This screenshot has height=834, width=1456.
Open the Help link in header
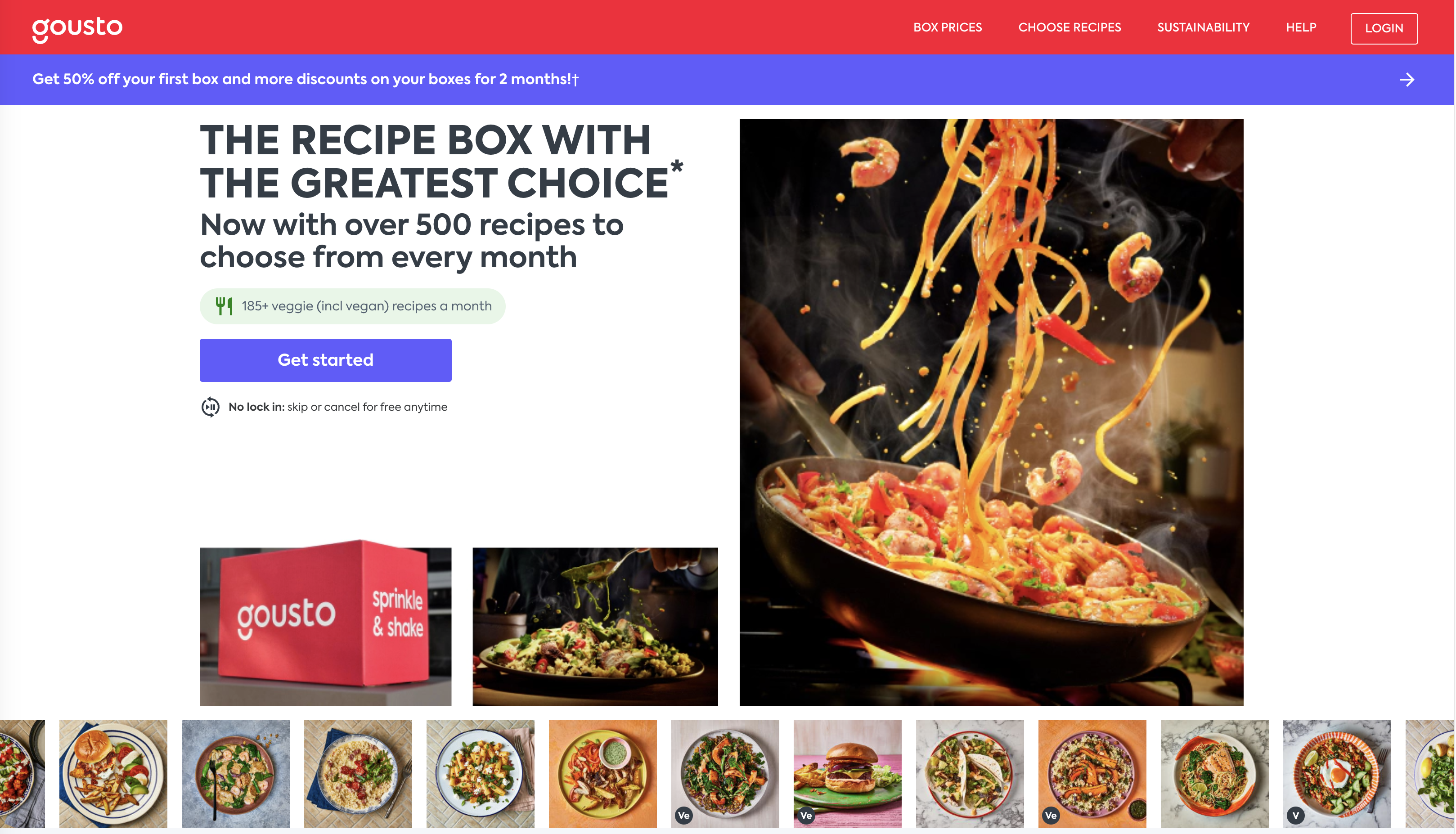point(1301,27)
